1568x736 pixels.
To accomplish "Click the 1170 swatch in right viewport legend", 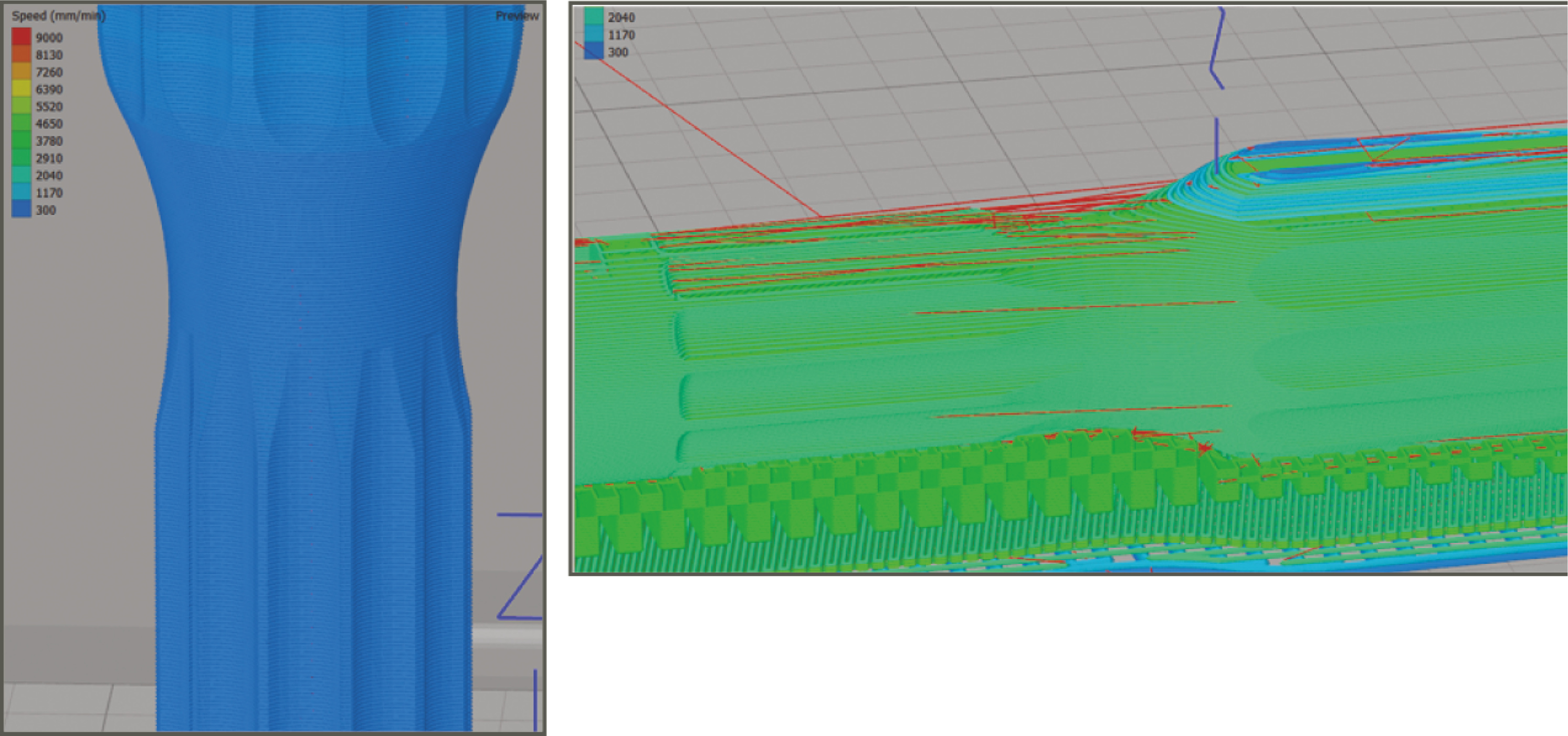I will [594, 35].
